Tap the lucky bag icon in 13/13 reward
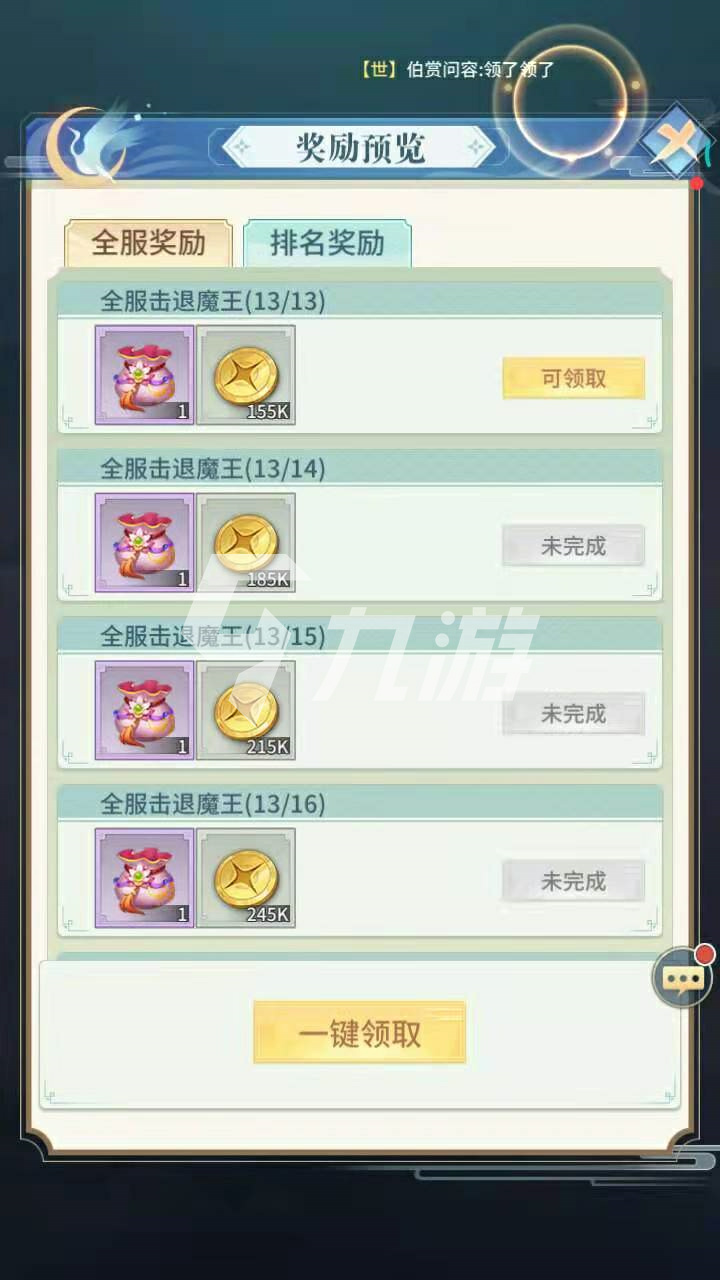Image resolution: width=720 pixels, height=1280 pixels. pos(144,375)
